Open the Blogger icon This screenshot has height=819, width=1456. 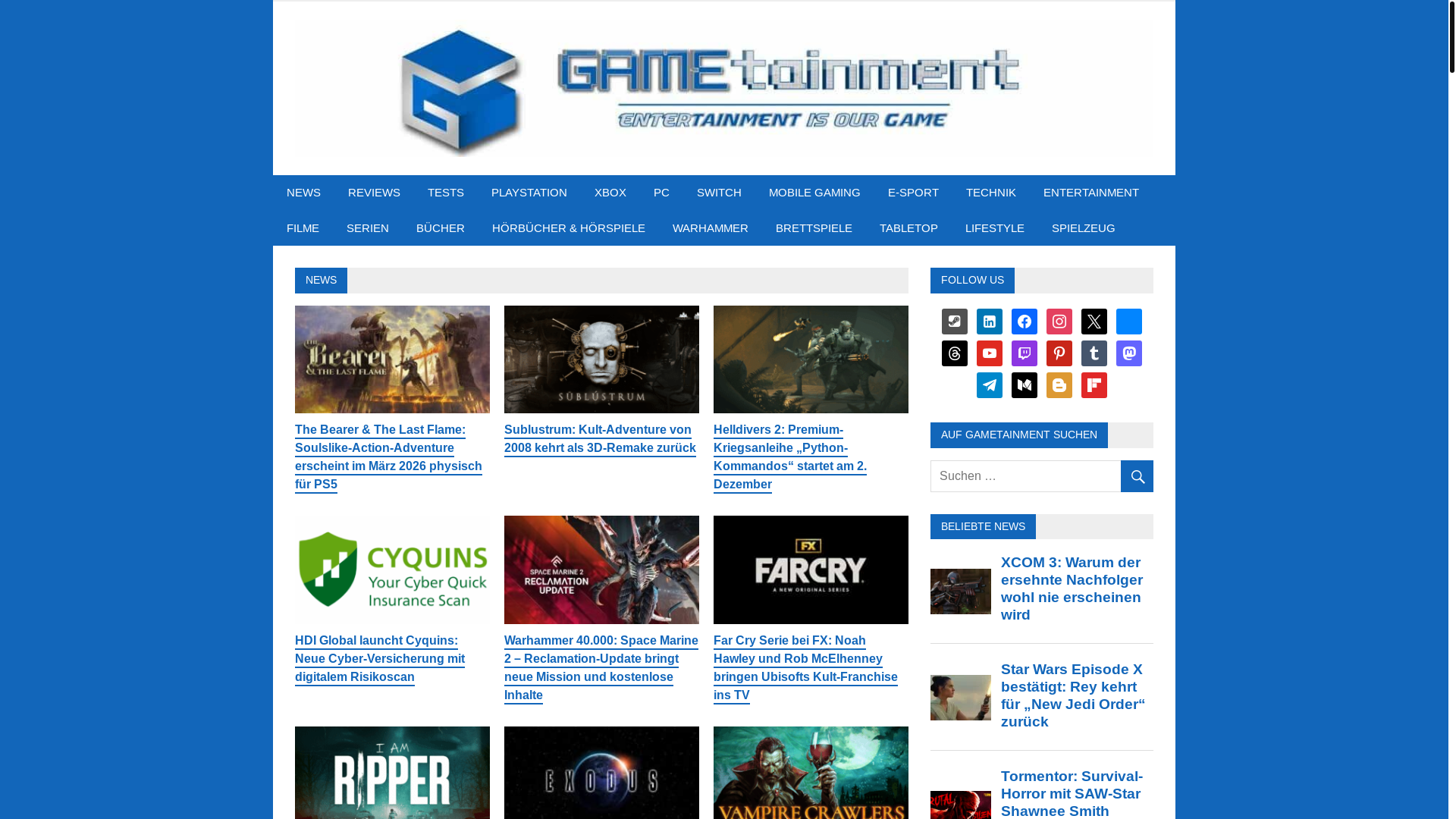pyautogui.click(x=1059, y=385)
